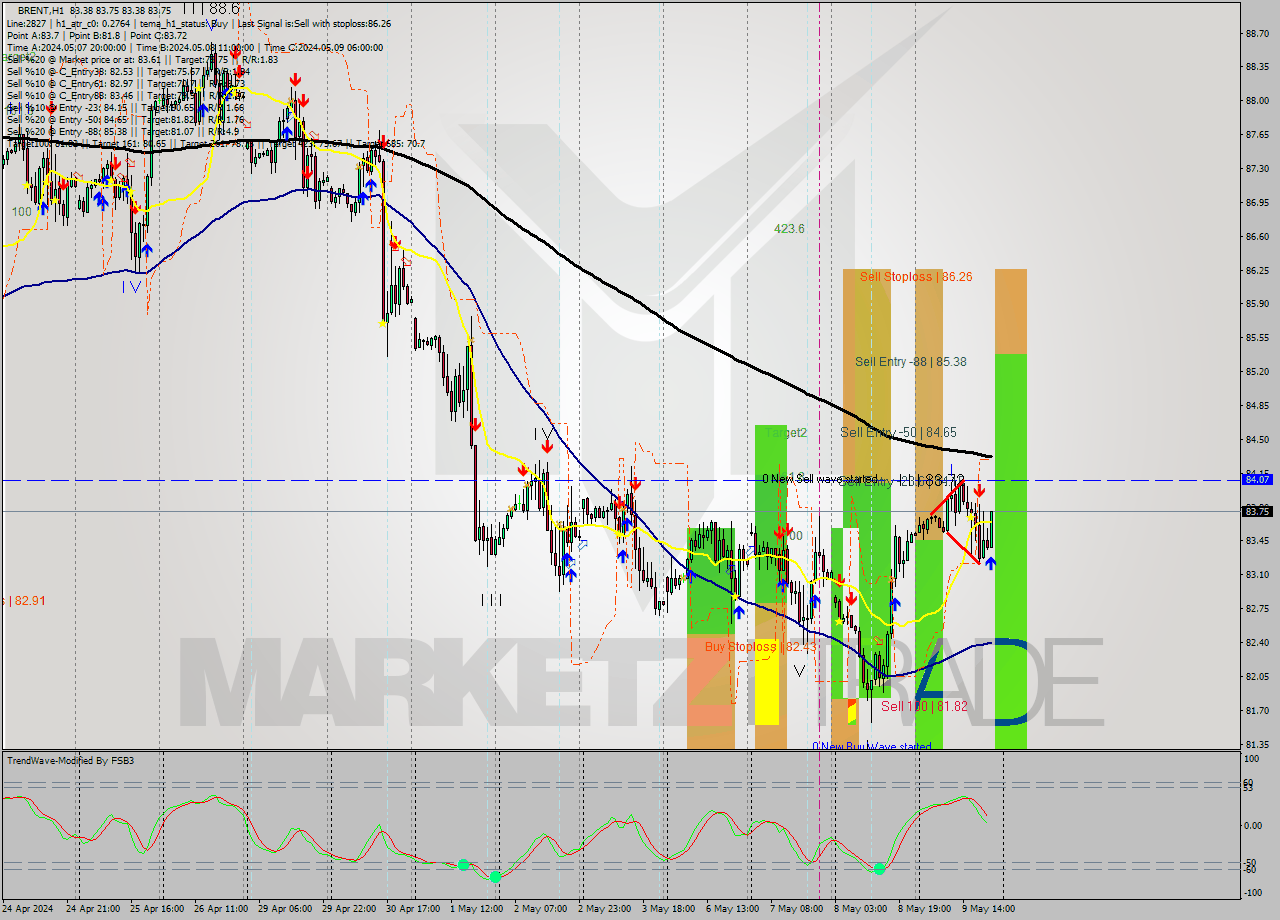The width and height of the screenshot is (1280, 920).
Task: Click the '0 New Buy Wave started' label
Action: [x=871, y=746]
